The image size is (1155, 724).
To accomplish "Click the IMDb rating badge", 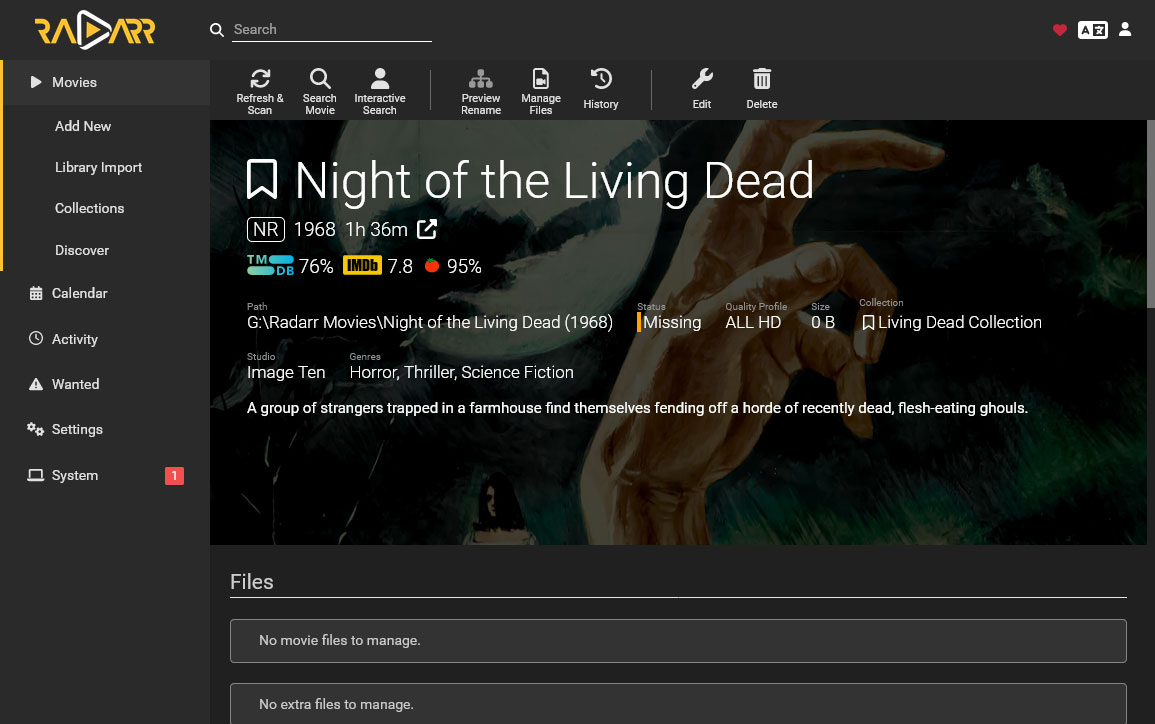I will (362, 265).
